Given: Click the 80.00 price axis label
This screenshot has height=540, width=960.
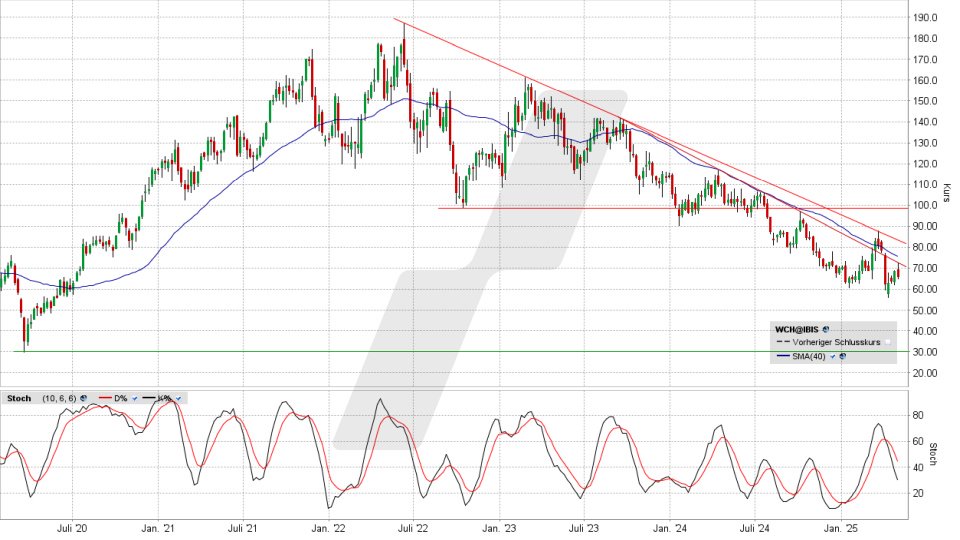Looking at the screenshot, I should coord(926,247).
